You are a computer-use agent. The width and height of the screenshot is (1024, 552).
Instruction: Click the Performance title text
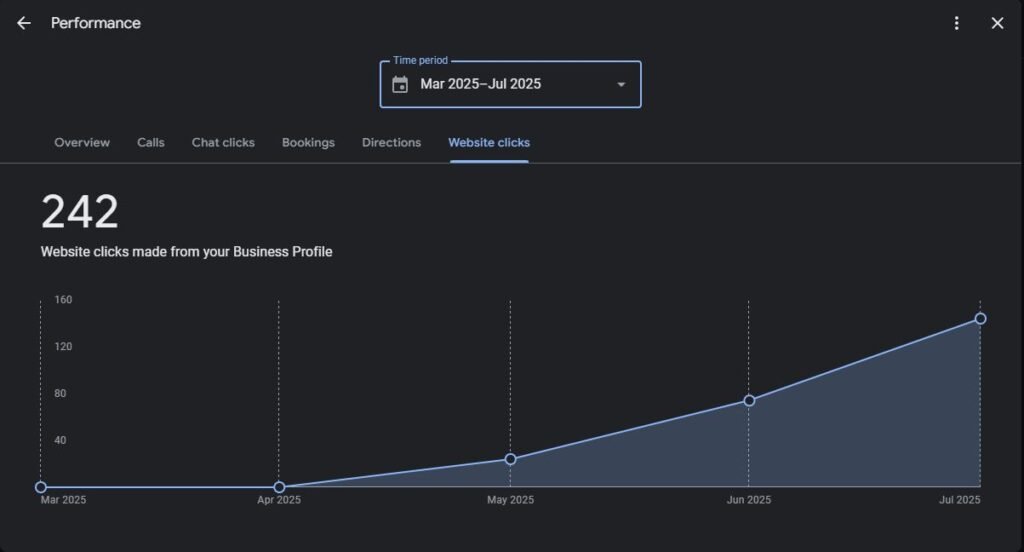pos(96,23)
